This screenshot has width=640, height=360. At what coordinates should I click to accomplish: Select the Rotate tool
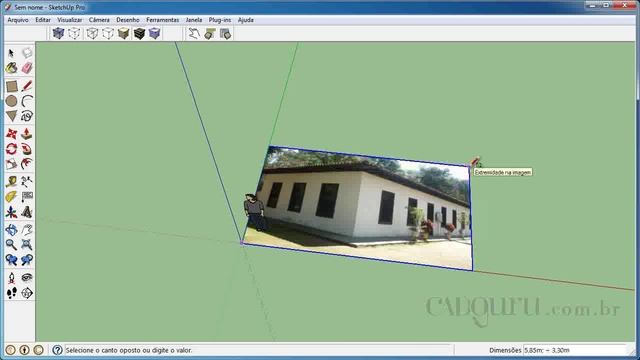coord(11,149)
